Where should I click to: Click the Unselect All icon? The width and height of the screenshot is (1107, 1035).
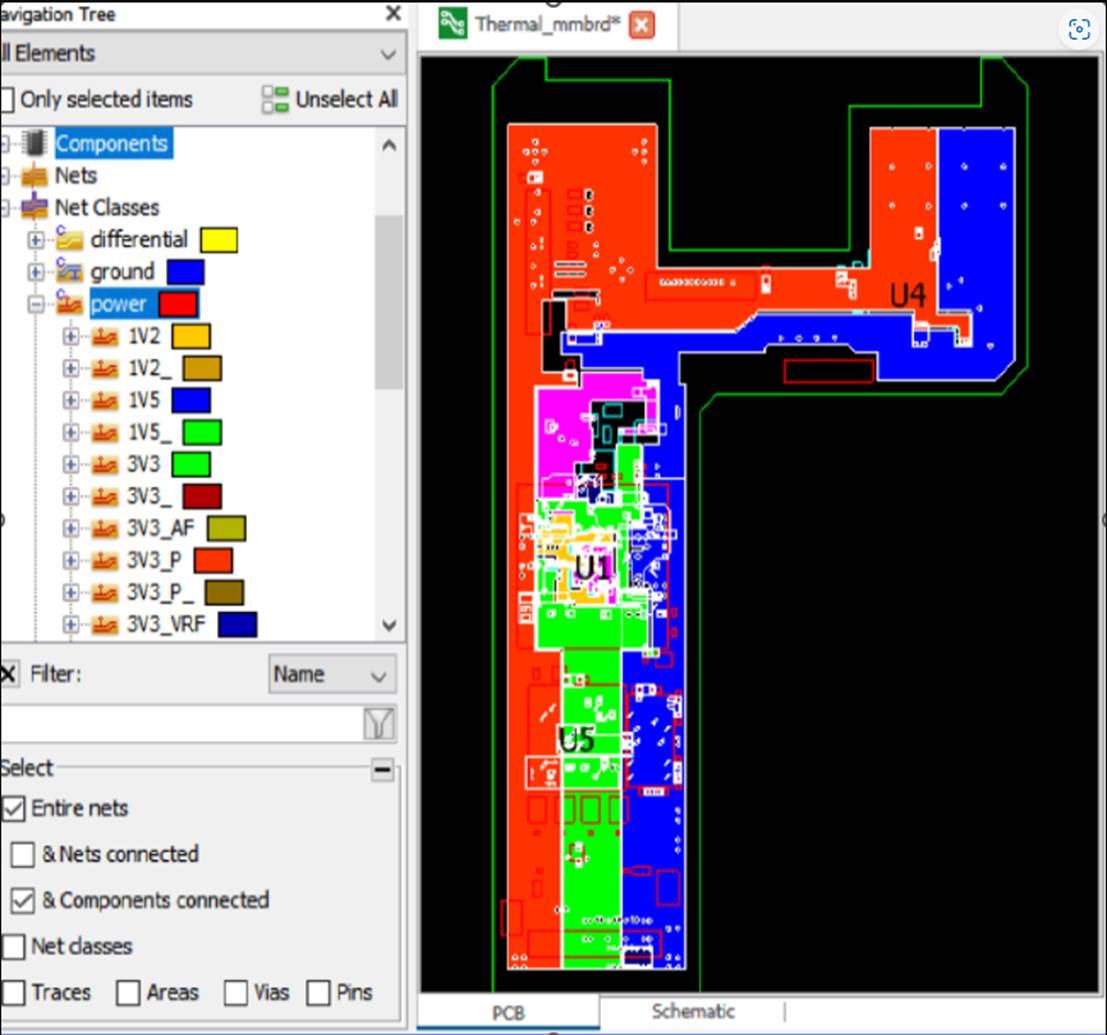(x=275, y=99)
